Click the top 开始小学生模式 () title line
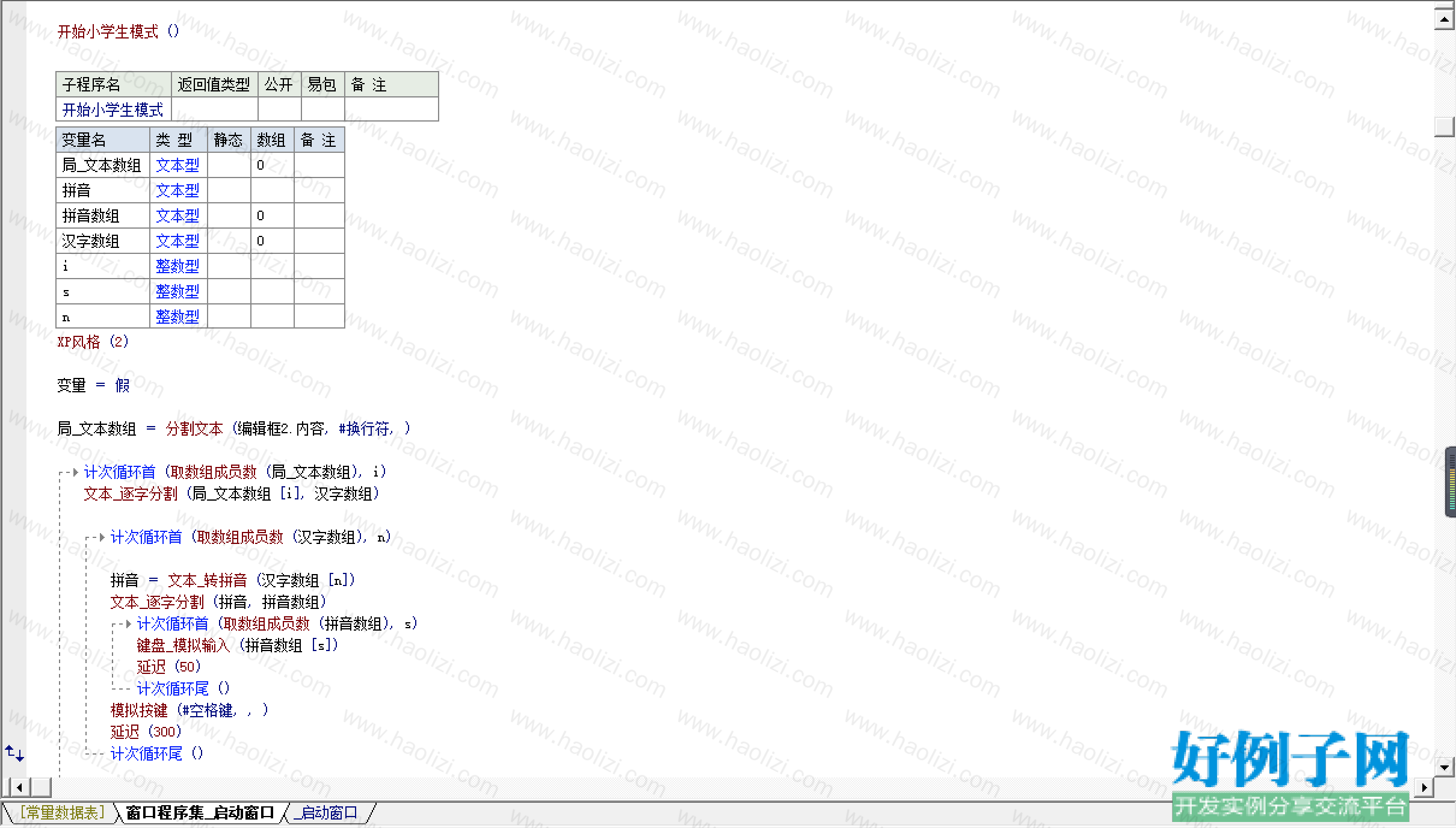The width and height of the screenshot is (1456, 828). [118, 31]
